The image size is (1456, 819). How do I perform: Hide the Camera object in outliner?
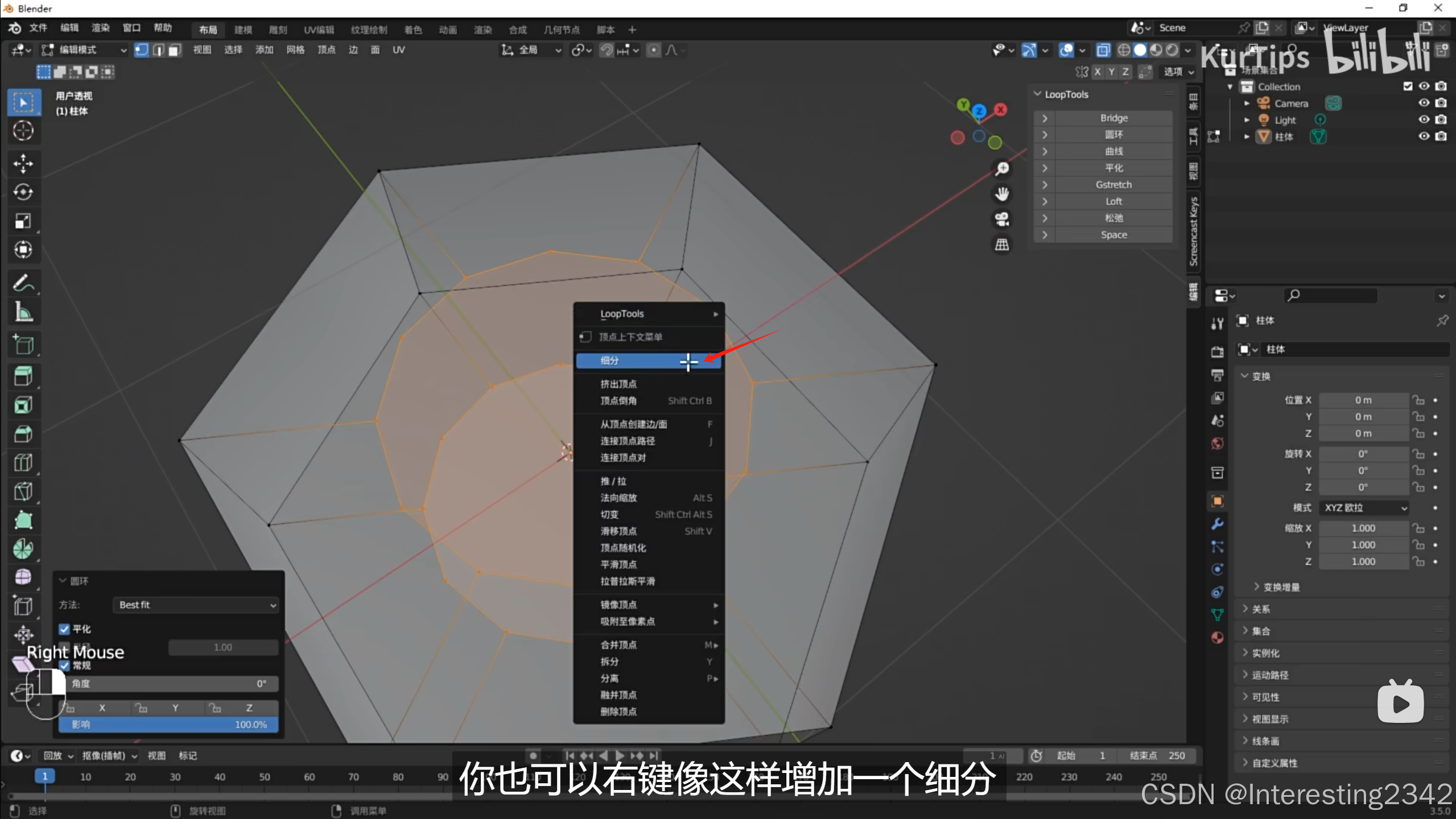pos(1424,103)
